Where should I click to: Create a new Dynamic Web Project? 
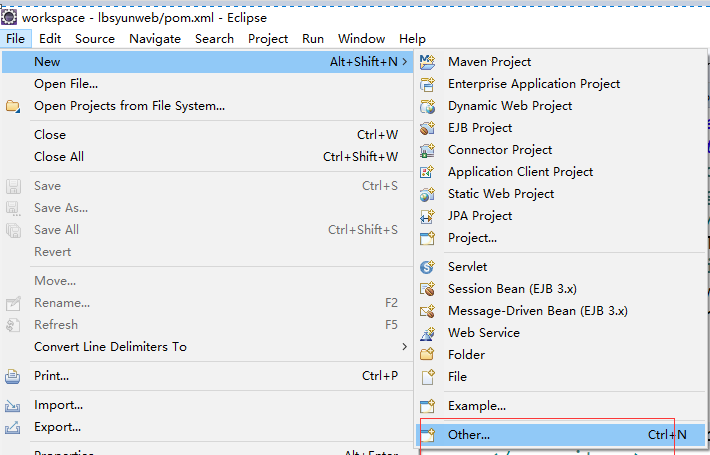pos(561,106)
